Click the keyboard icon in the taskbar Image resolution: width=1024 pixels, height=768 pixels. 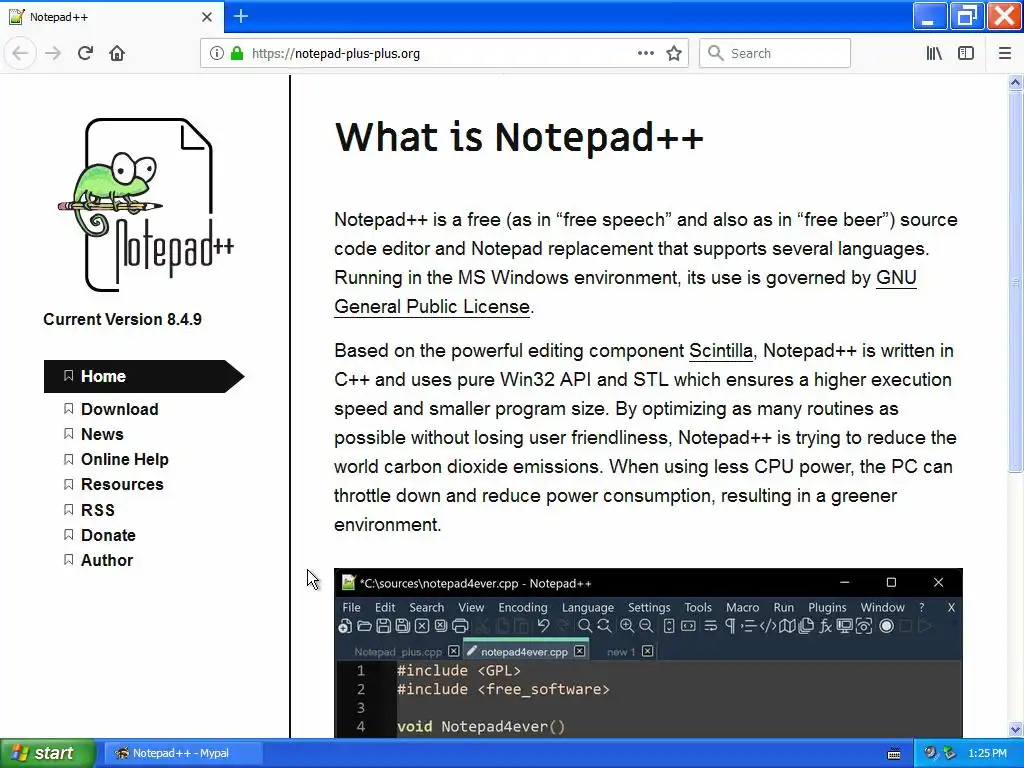pos(894,754)
